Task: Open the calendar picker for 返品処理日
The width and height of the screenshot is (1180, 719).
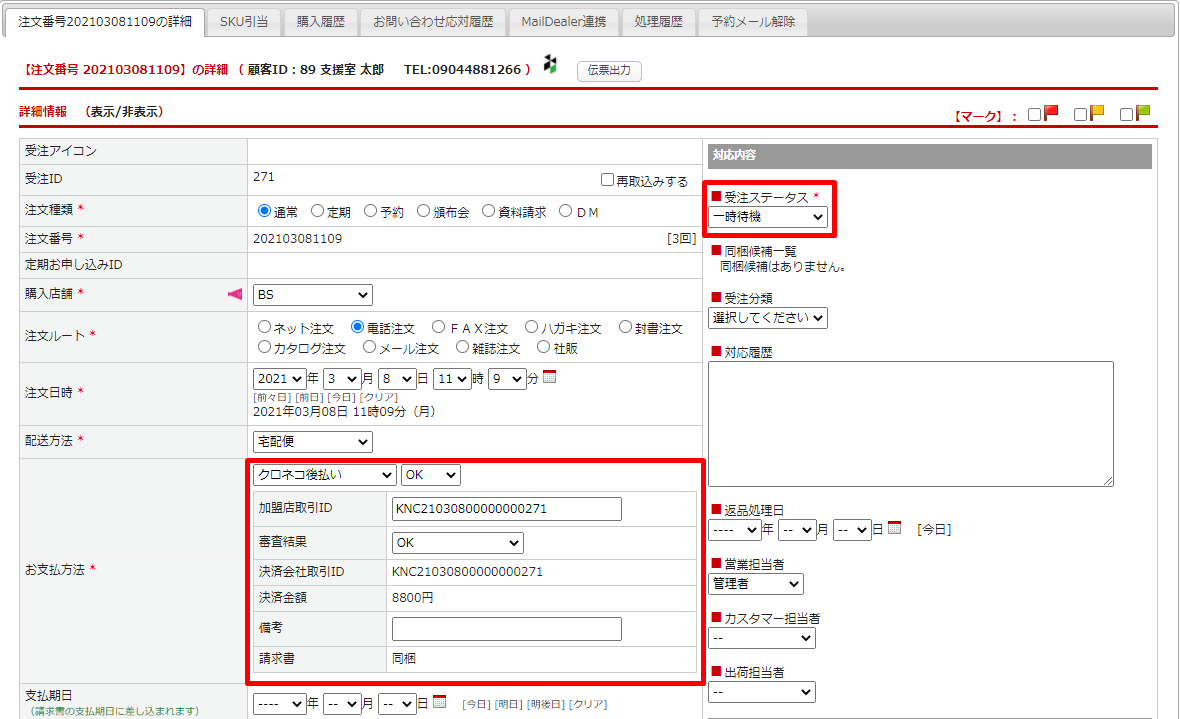Action: pyautogui.click(x=894, y=528)
